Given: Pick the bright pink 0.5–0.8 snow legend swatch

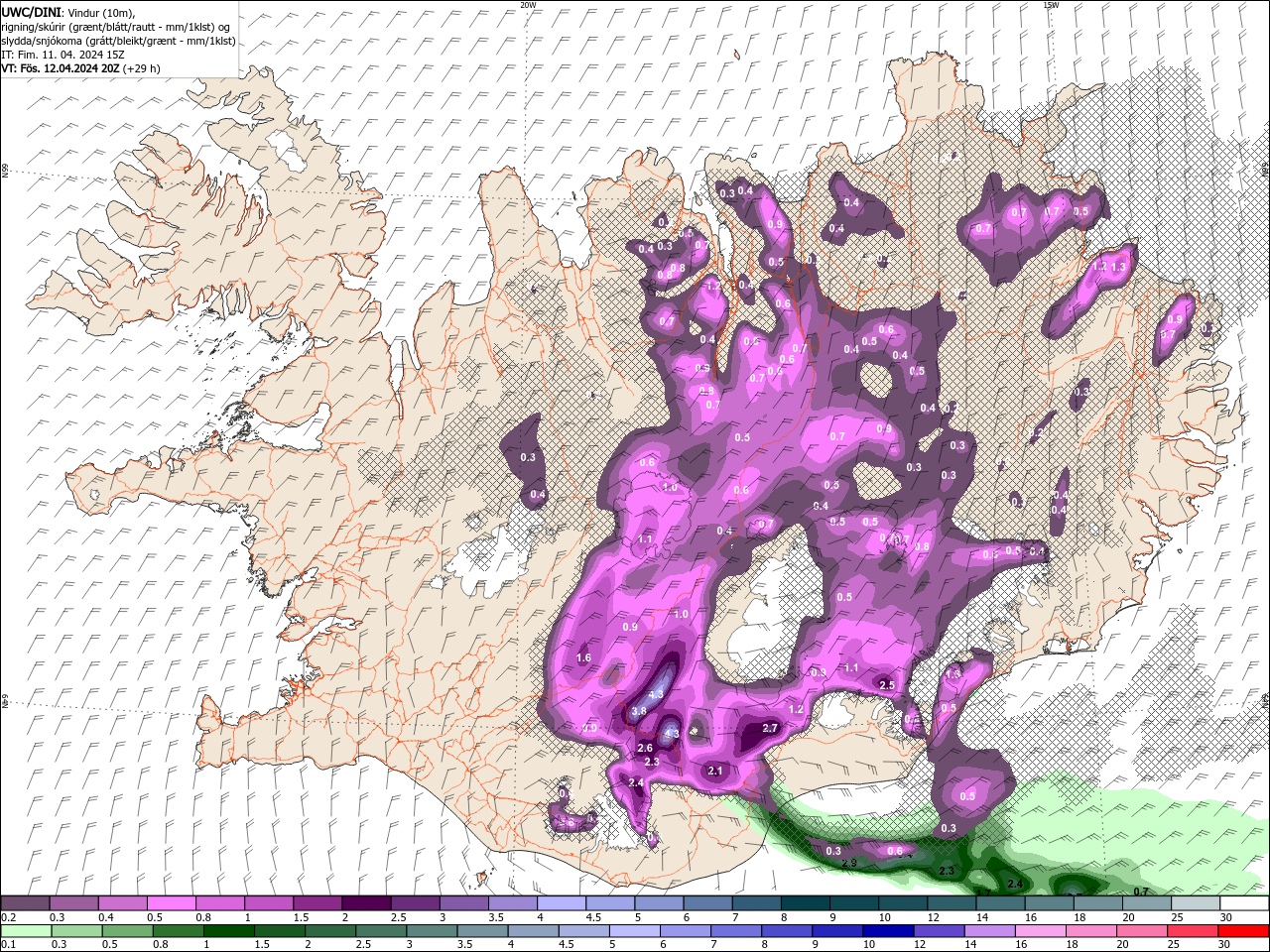Looking at the screenshot, I should tap(171, 903).
